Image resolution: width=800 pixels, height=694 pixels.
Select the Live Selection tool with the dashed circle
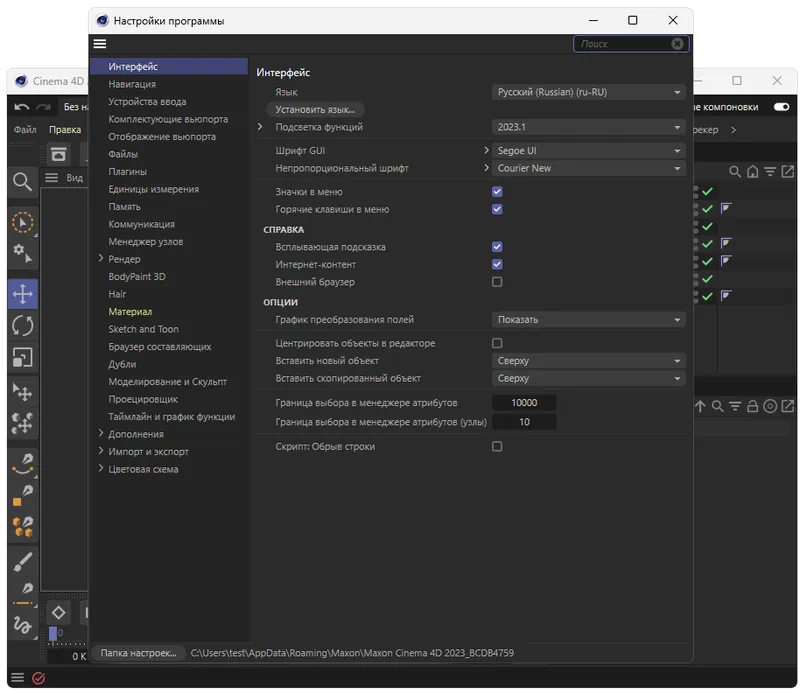point(22,222)
